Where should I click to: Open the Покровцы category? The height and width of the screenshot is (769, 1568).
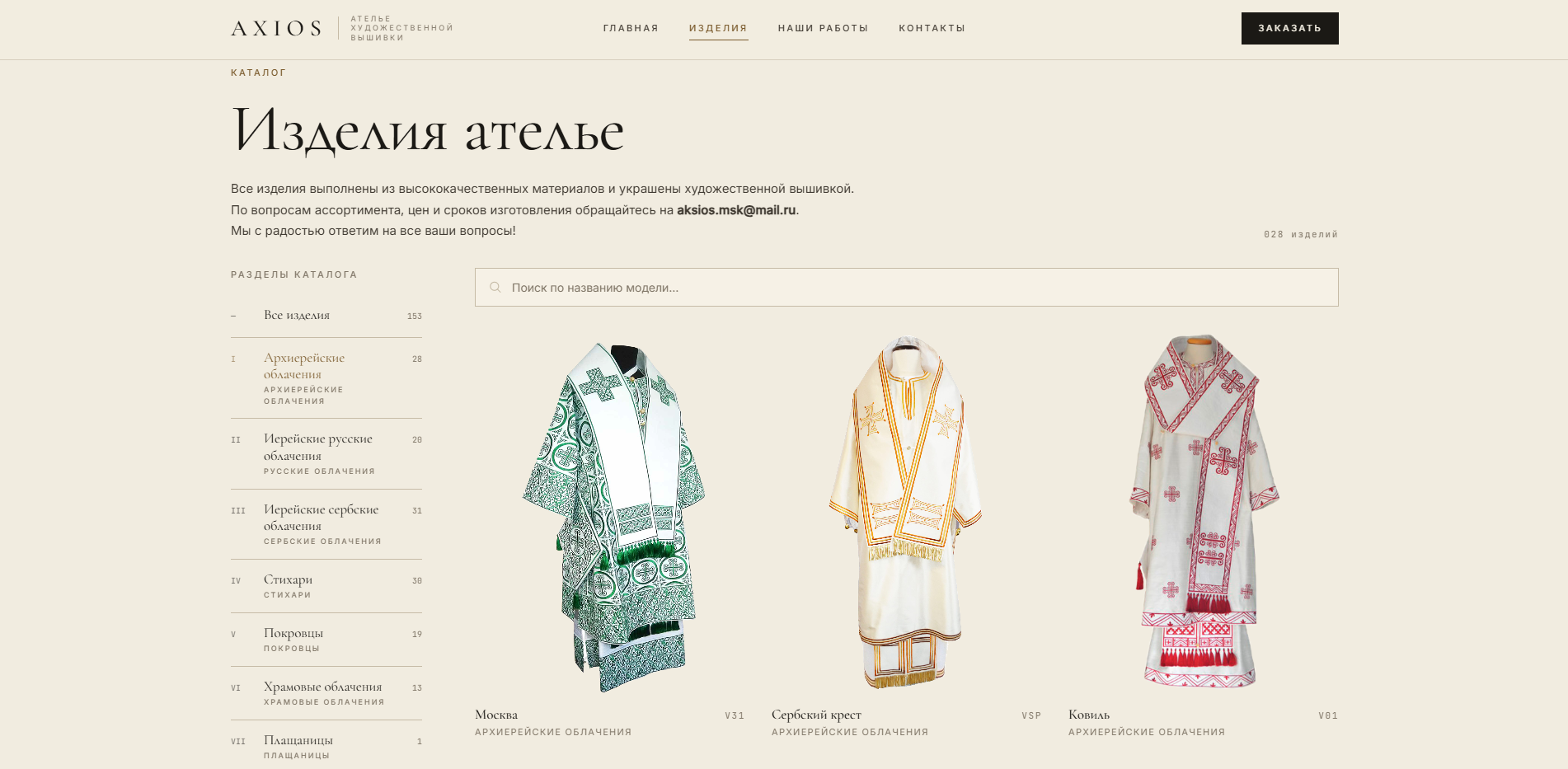(x=326, y=640)
